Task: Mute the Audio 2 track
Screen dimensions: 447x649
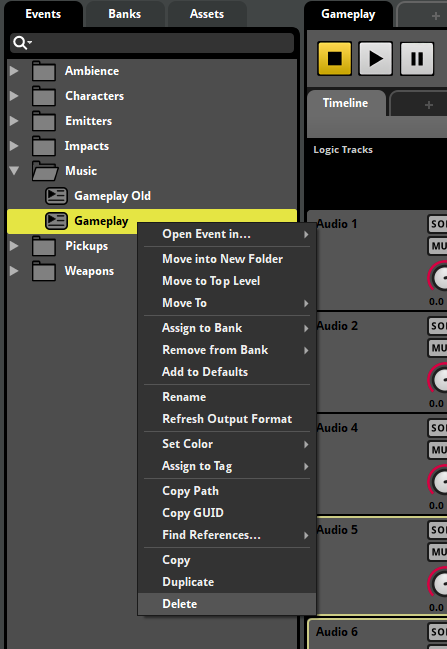Action: pos(438,348)
